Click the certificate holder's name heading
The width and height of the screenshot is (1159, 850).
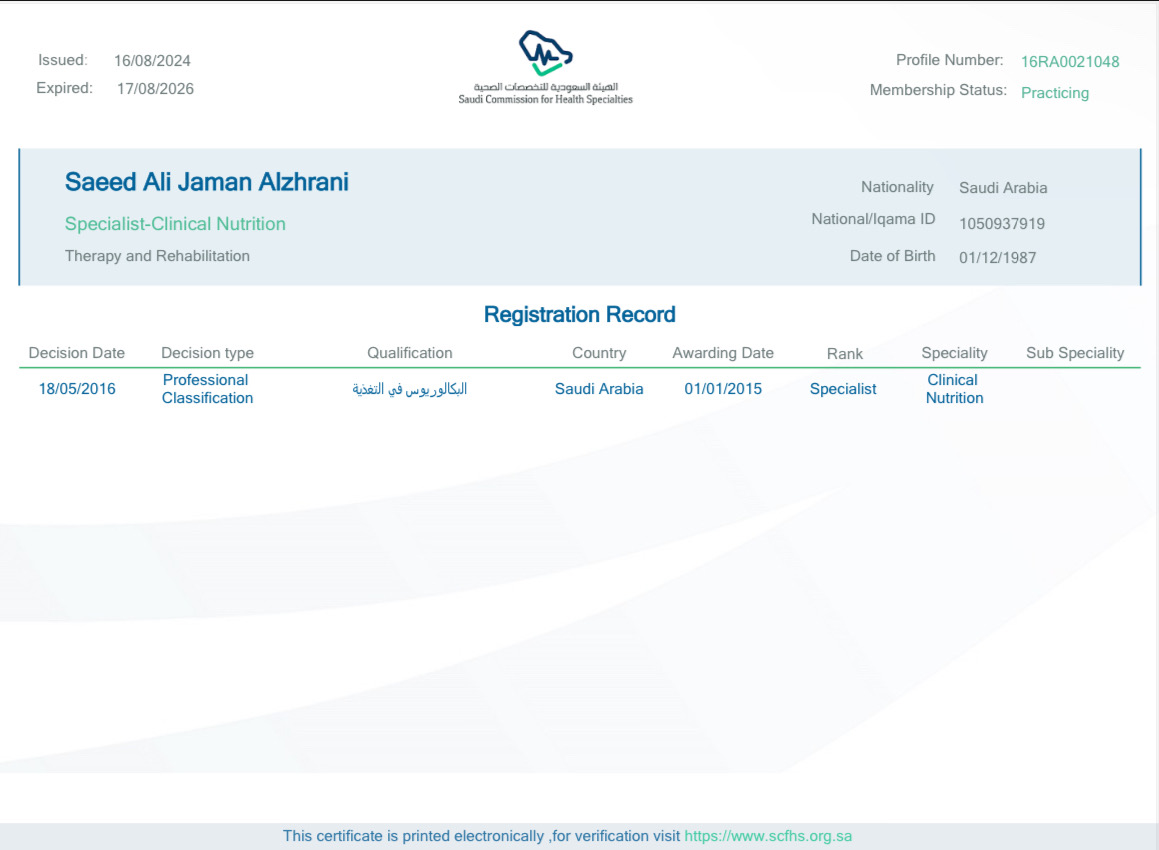[207, 183]
